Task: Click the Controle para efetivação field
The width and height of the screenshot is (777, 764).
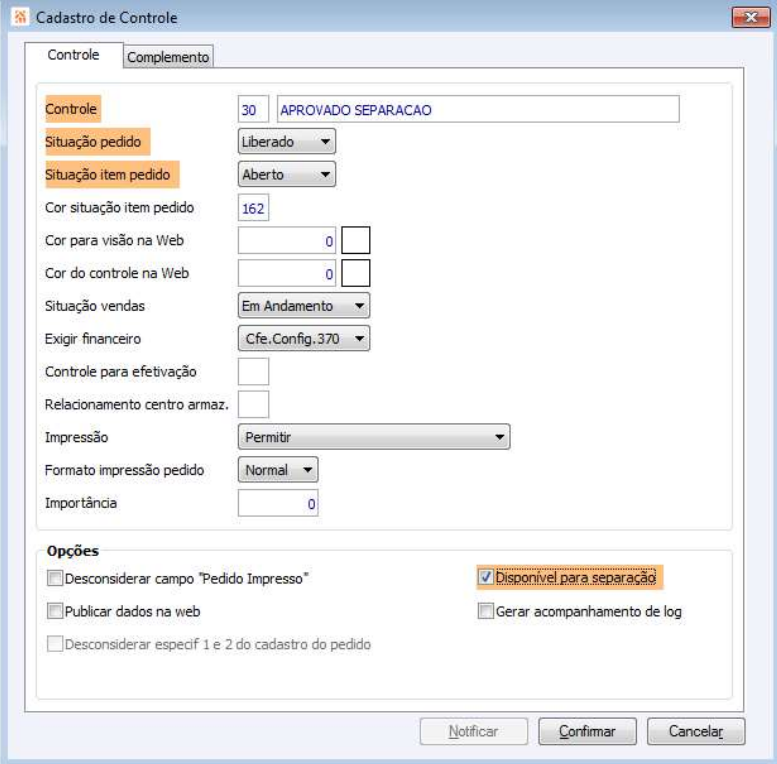Action: 253,372
